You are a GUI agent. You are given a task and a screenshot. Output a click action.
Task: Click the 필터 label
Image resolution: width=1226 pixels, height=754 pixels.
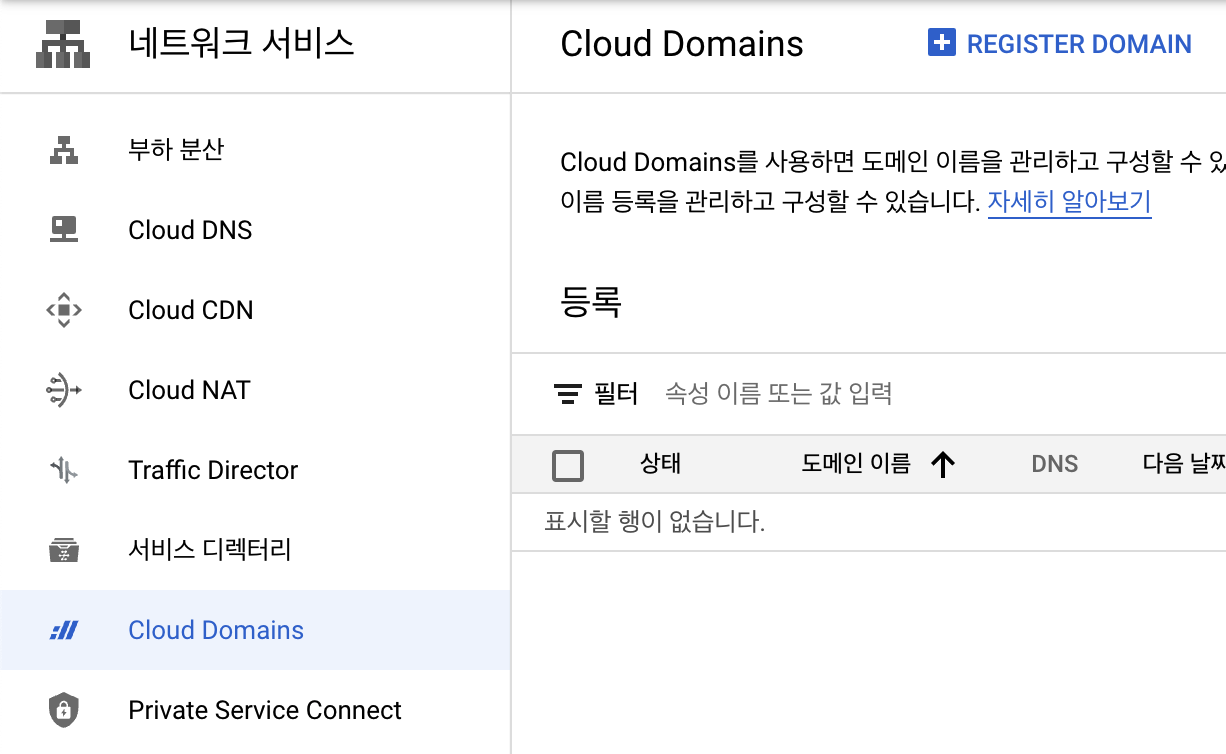tap(616, 394)
